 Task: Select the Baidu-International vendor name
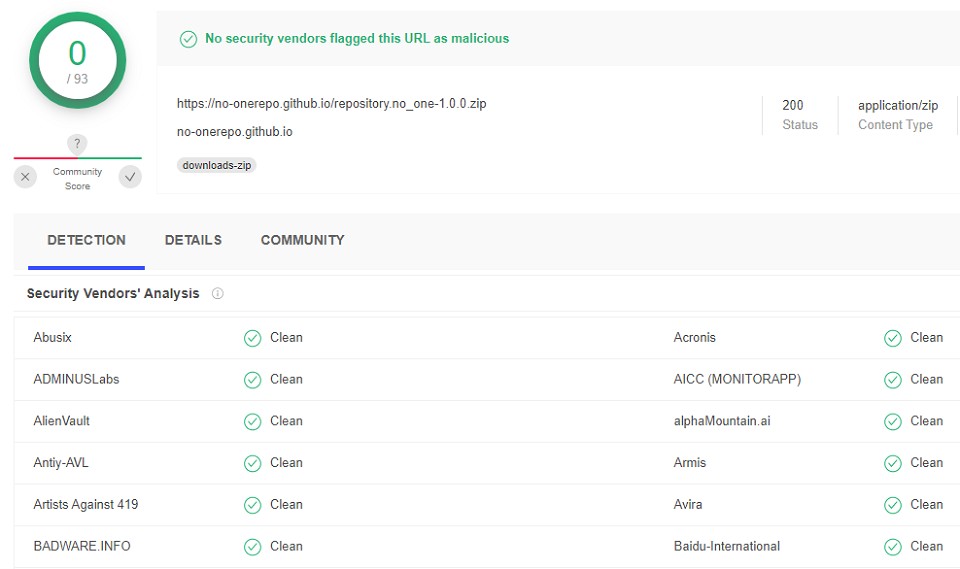point(727,546)
